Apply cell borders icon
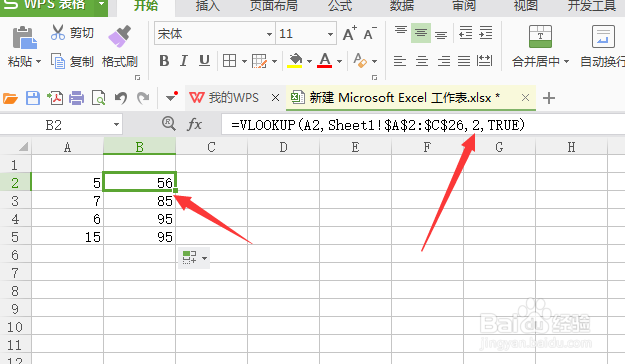This screenshot has width=625, height=364. (229, 61)
